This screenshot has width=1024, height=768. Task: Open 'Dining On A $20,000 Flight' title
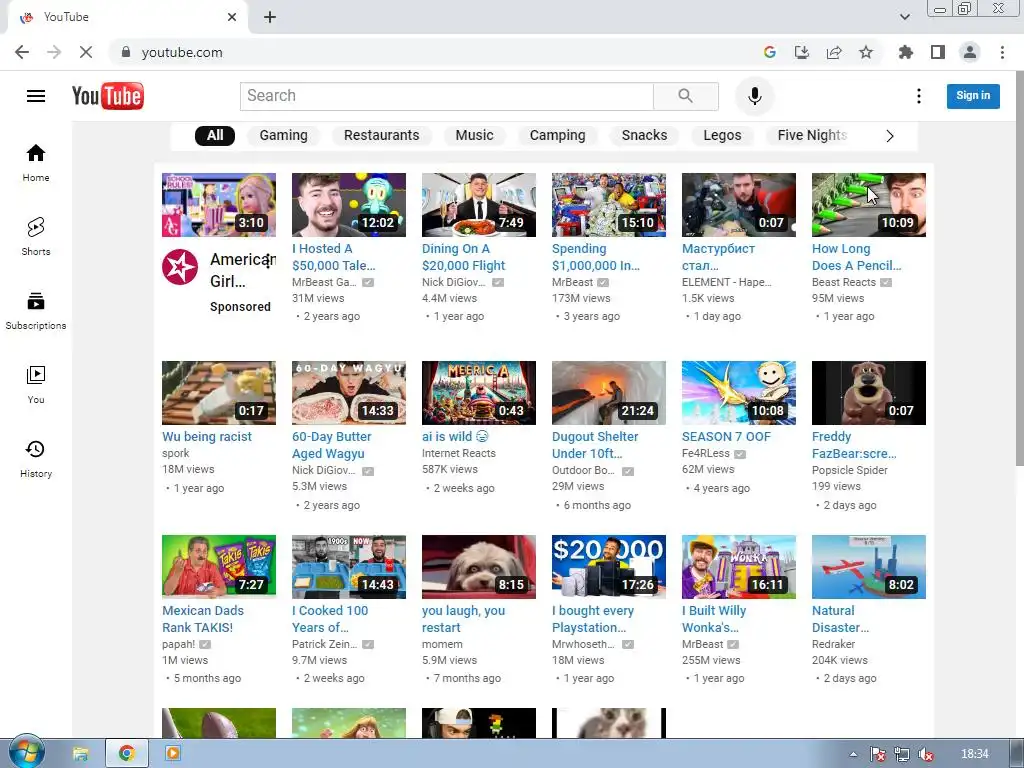(463, 257)
